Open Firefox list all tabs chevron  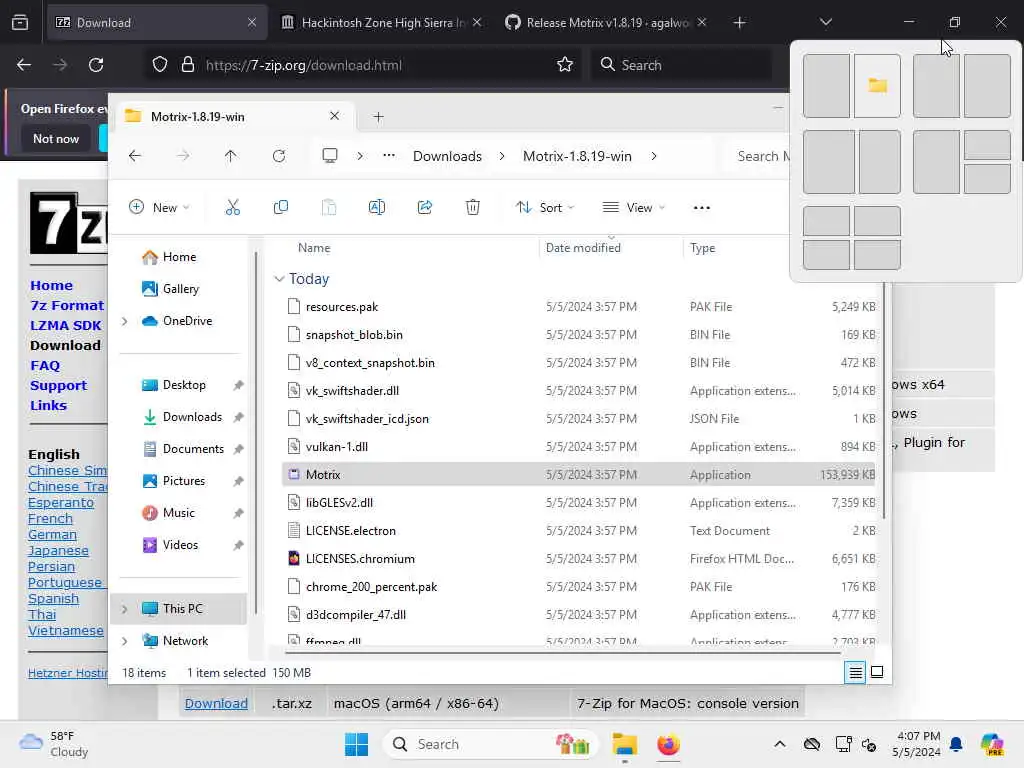pos(825,23)
